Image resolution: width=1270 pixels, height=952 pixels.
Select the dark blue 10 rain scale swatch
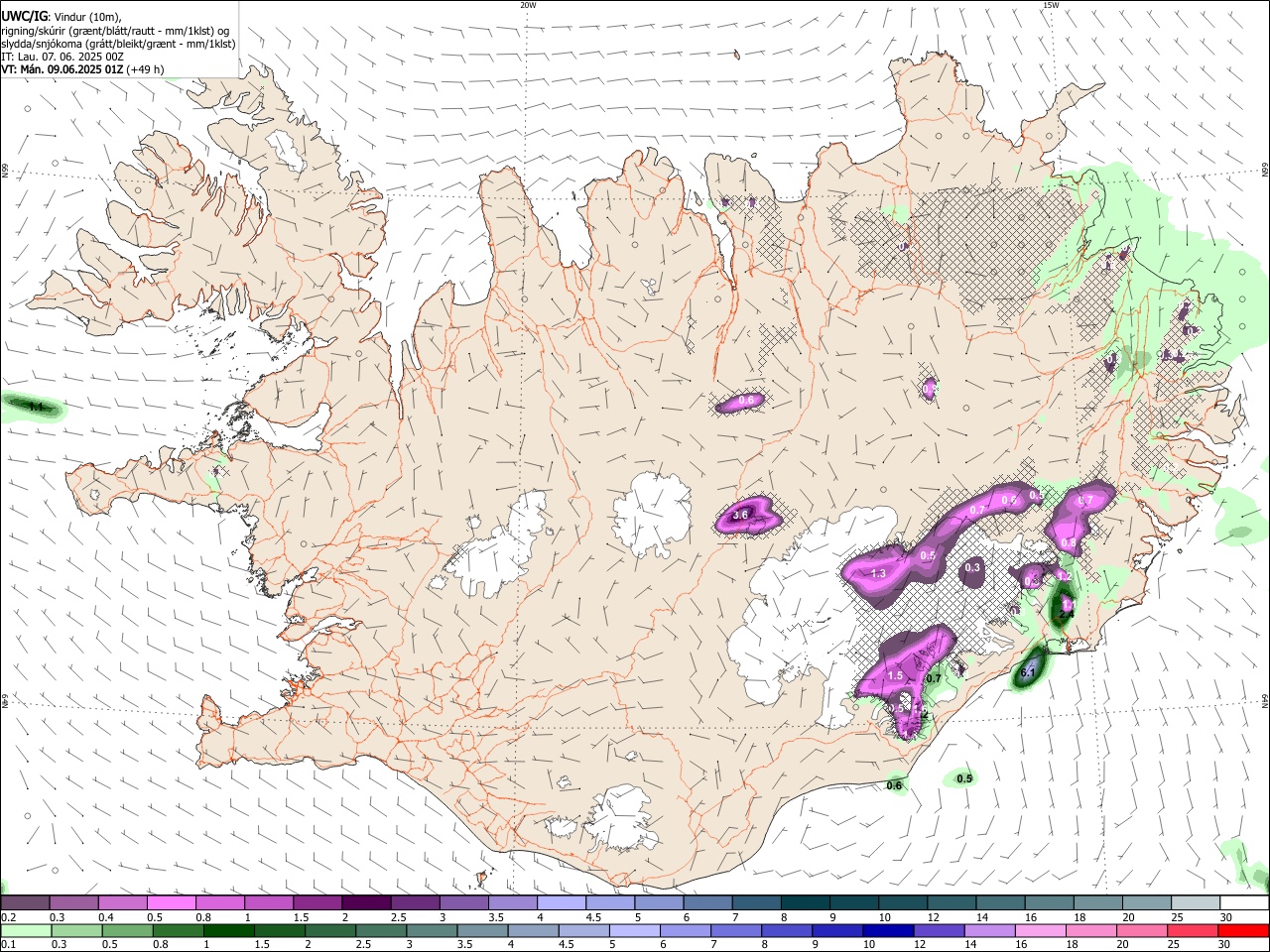pyautogui.click(x=887, y=930)
